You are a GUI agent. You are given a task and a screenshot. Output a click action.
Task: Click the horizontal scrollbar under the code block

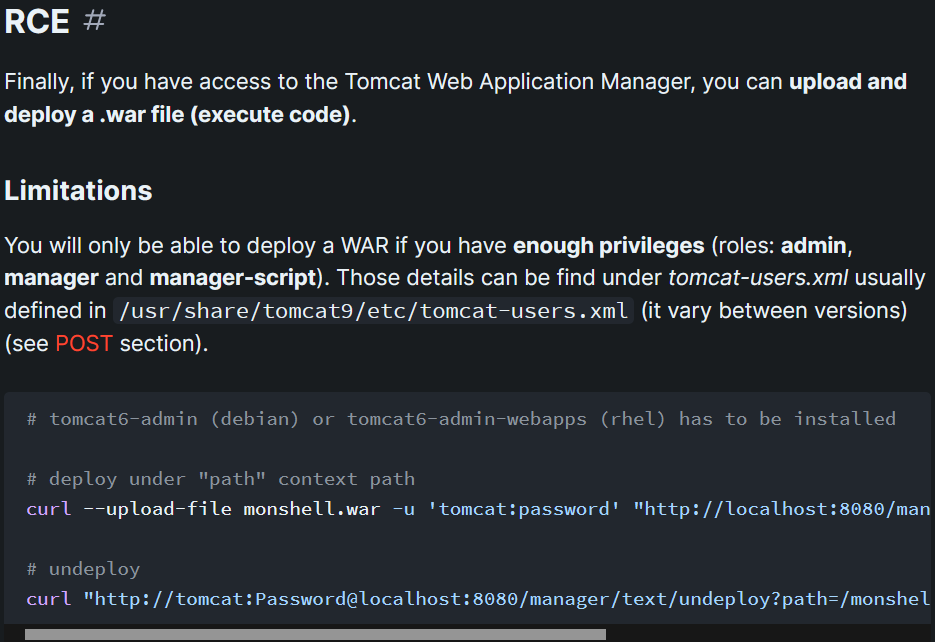[x=315, y=634]
